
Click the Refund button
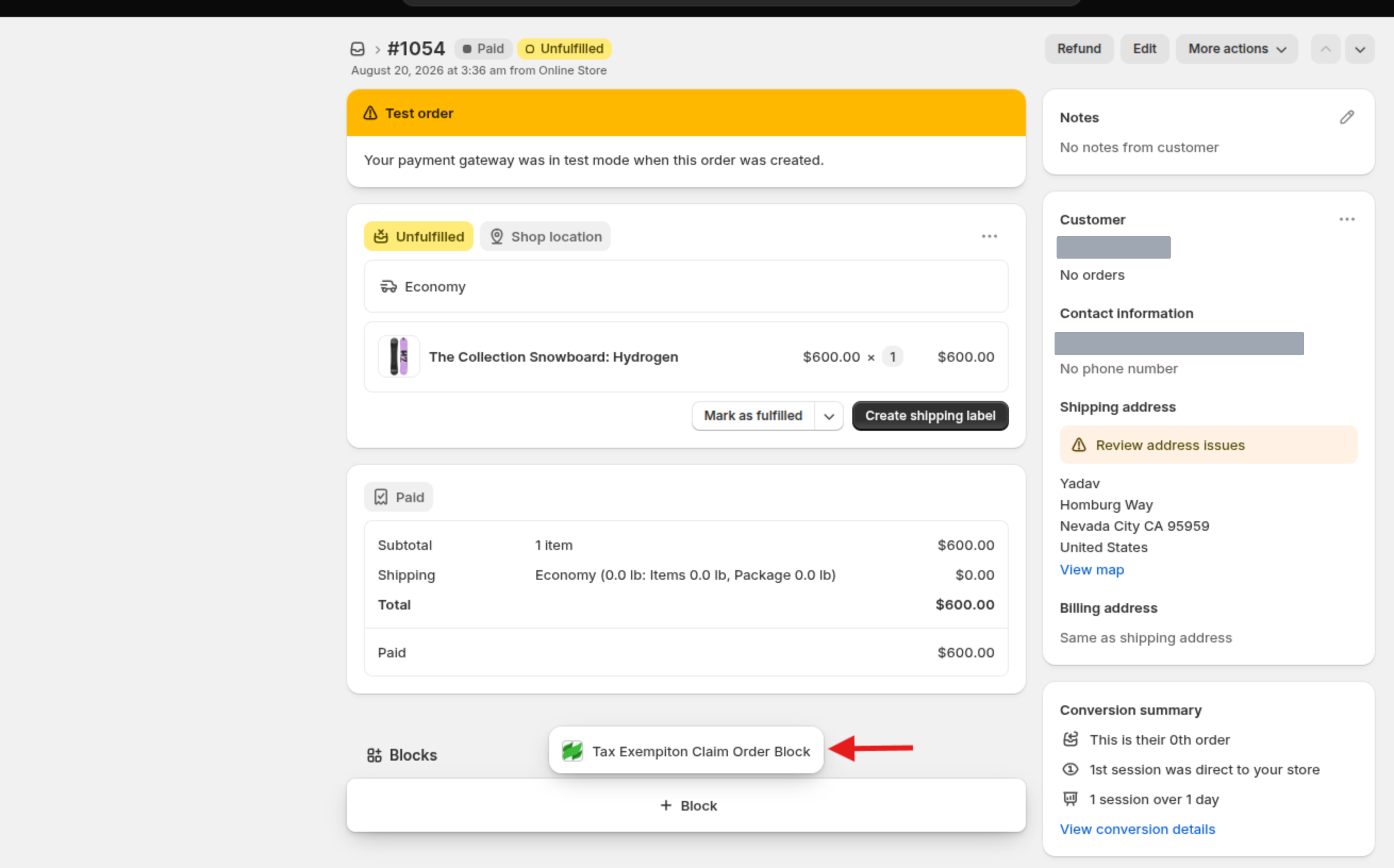1079,49
